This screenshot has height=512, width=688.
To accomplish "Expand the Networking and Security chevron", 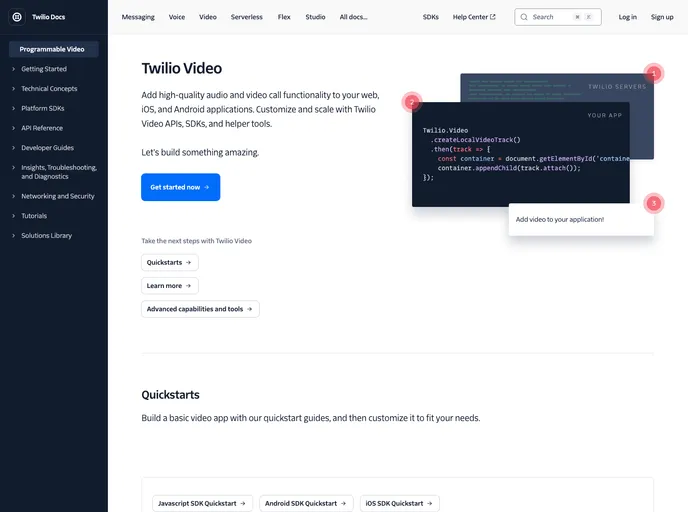I will coord(13,196).
